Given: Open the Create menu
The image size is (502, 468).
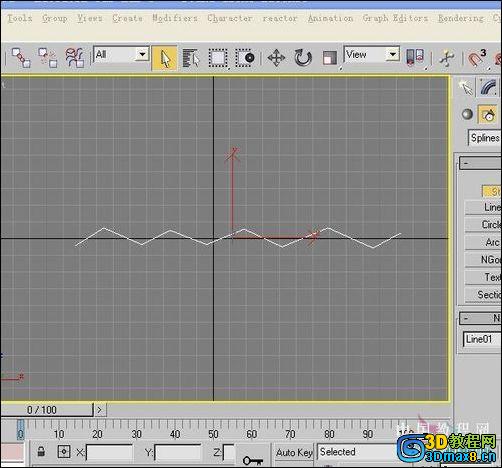Looking at the screenshot, I should [x=127, y=18].
